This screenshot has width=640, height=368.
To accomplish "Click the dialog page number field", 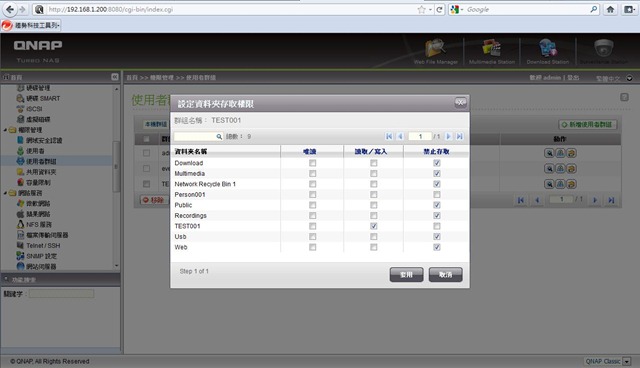I will 420,136.
